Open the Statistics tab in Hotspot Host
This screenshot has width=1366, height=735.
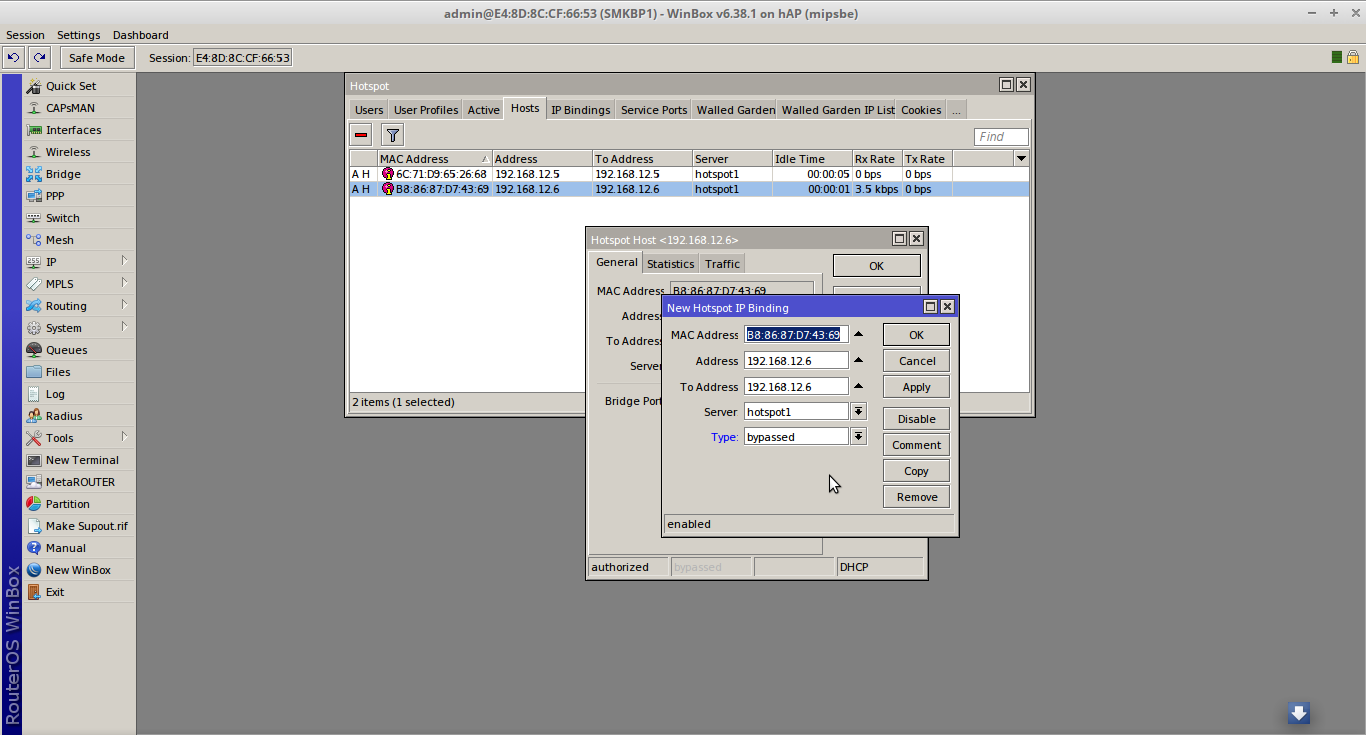click(x=670, y=264)
